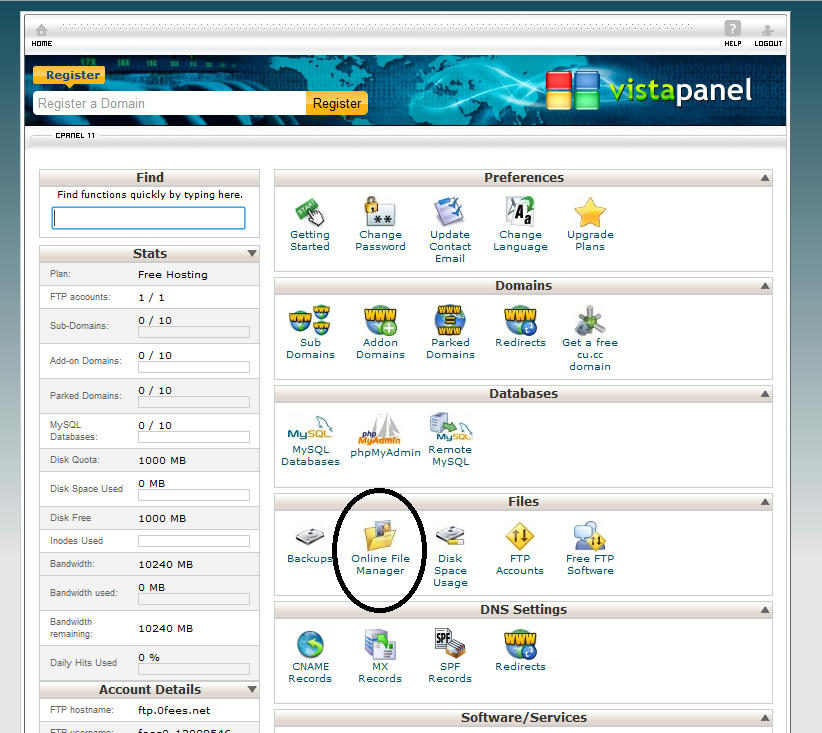Collapse the Domains section
822x733 pixels.
(x=765, y=286)
